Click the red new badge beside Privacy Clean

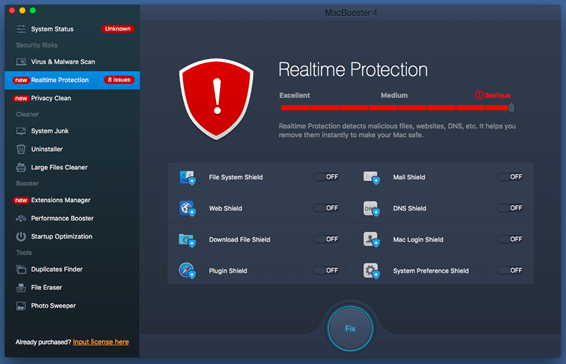pyautogui.click(x=21, y=98)
